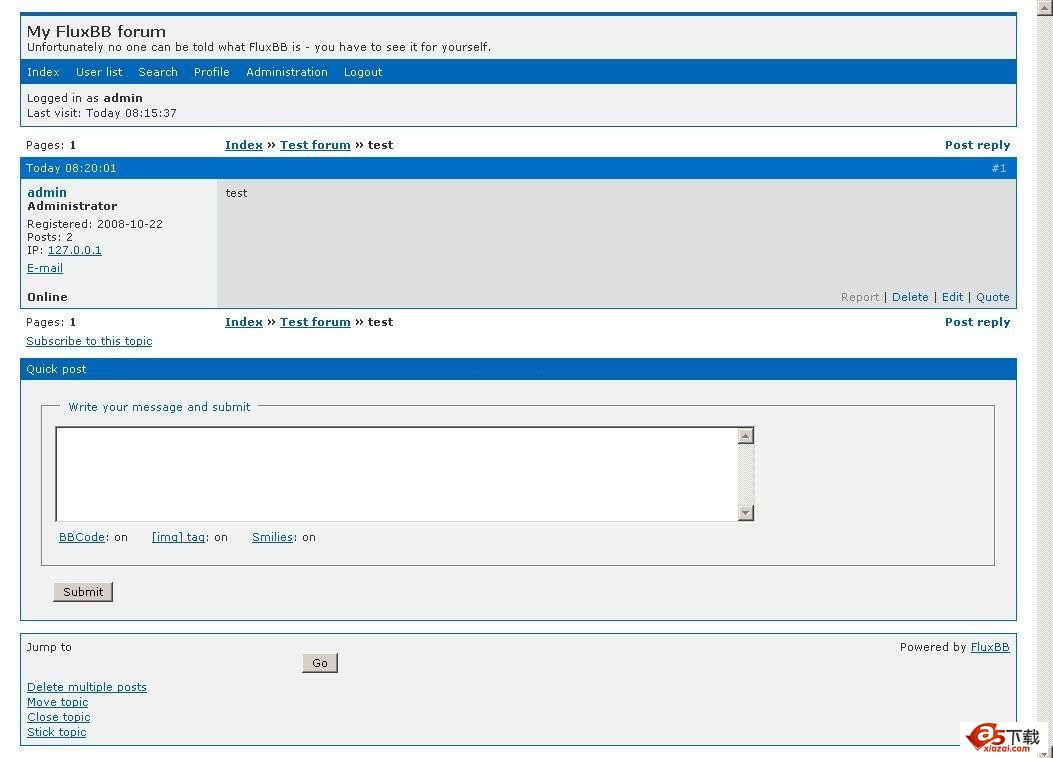Log out via the Logout link
The height and width of the screenshot is (758, 1053).
[x=363, y=72]
